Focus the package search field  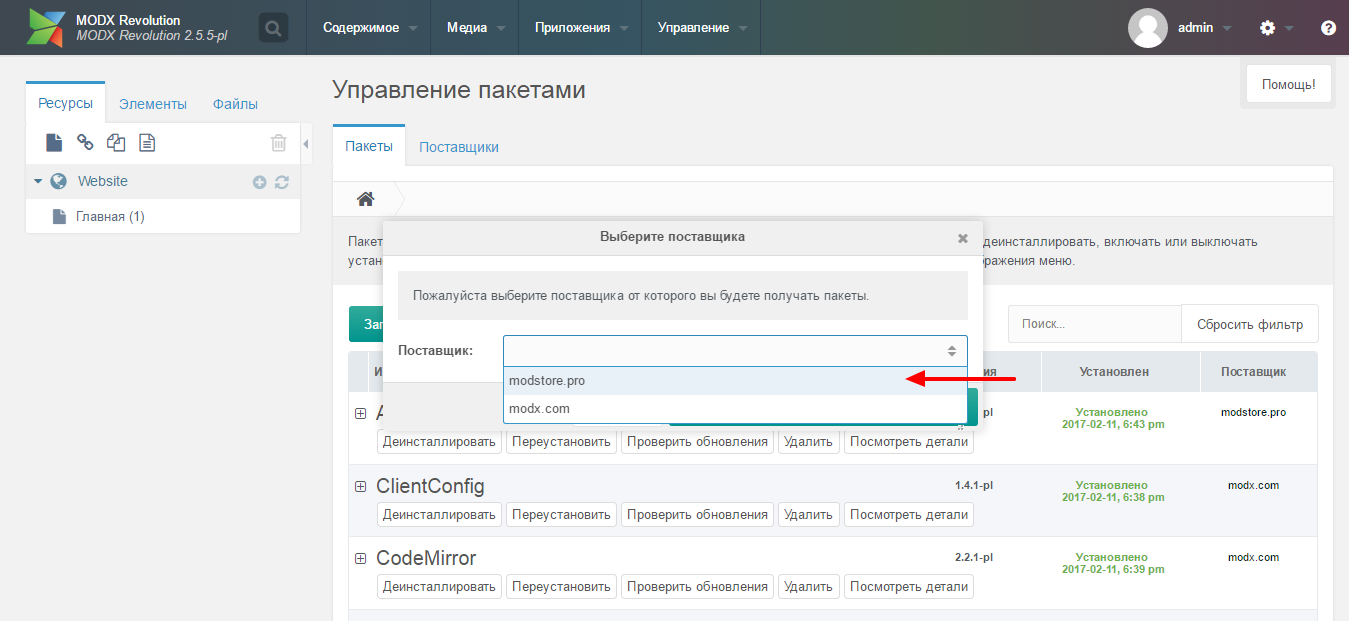pyautogui.click(x=1095, y=324)
